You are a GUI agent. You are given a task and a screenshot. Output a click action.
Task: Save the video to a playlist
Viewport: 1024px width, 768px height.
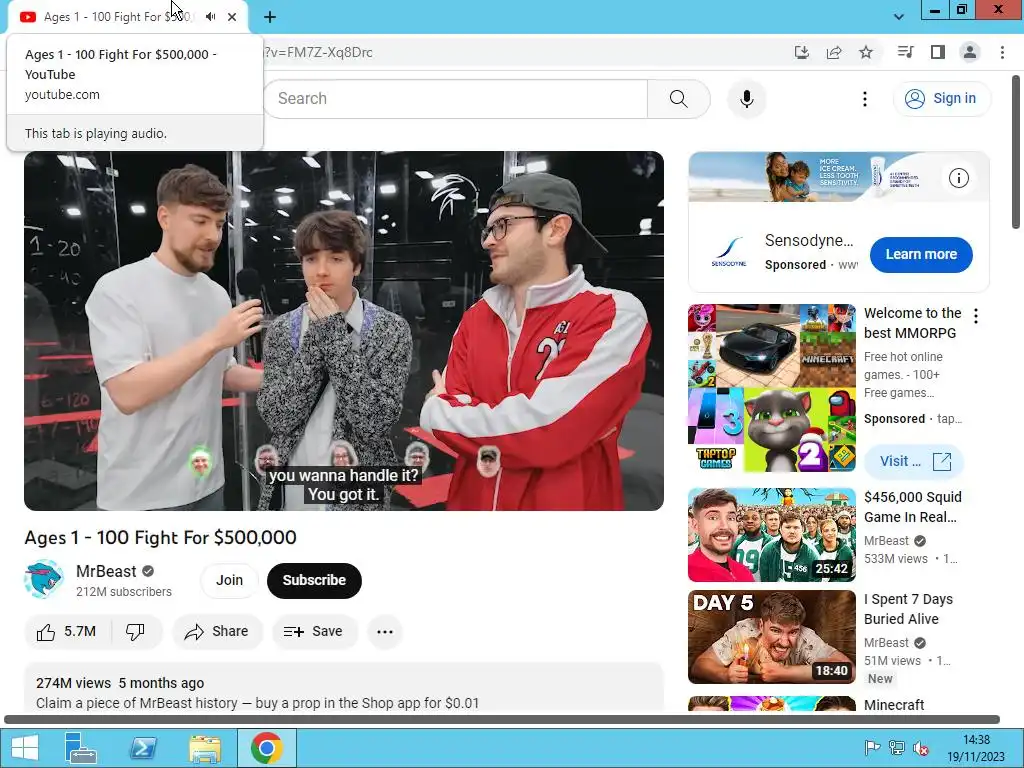(x=314, y=632)
